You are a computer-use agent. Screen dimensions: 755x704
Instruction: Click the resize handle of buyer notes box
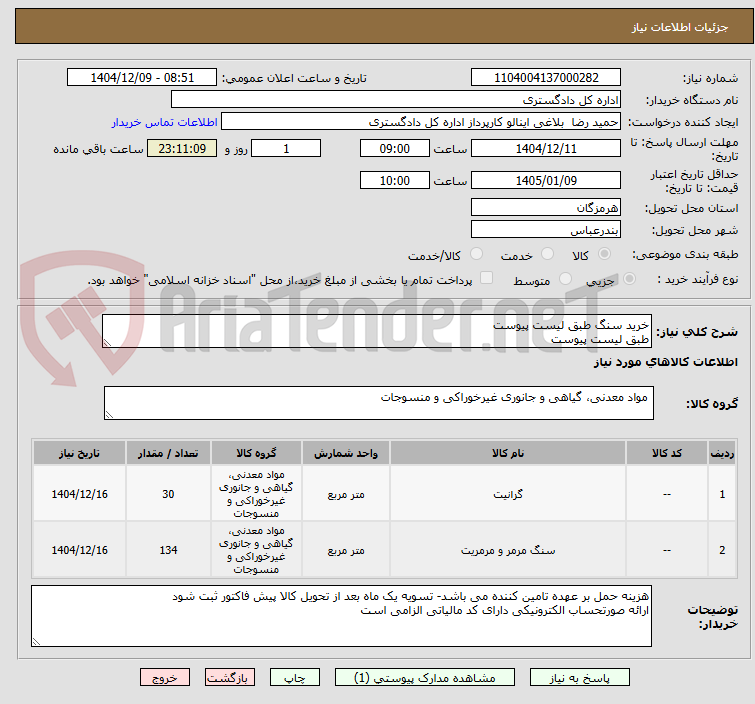pyautogui.click(x=36, y=641)
